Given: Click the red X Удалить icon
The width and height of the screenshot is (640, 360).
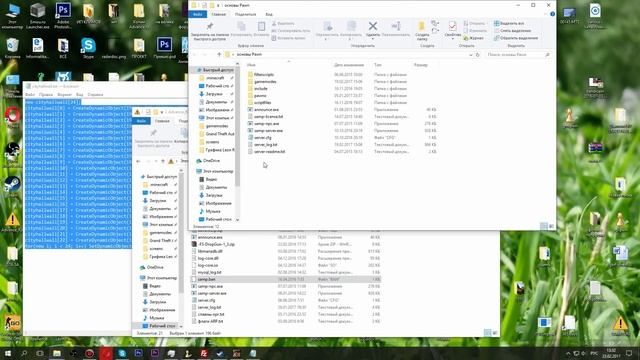Looking at the screenshot, I should coord(373,27).
